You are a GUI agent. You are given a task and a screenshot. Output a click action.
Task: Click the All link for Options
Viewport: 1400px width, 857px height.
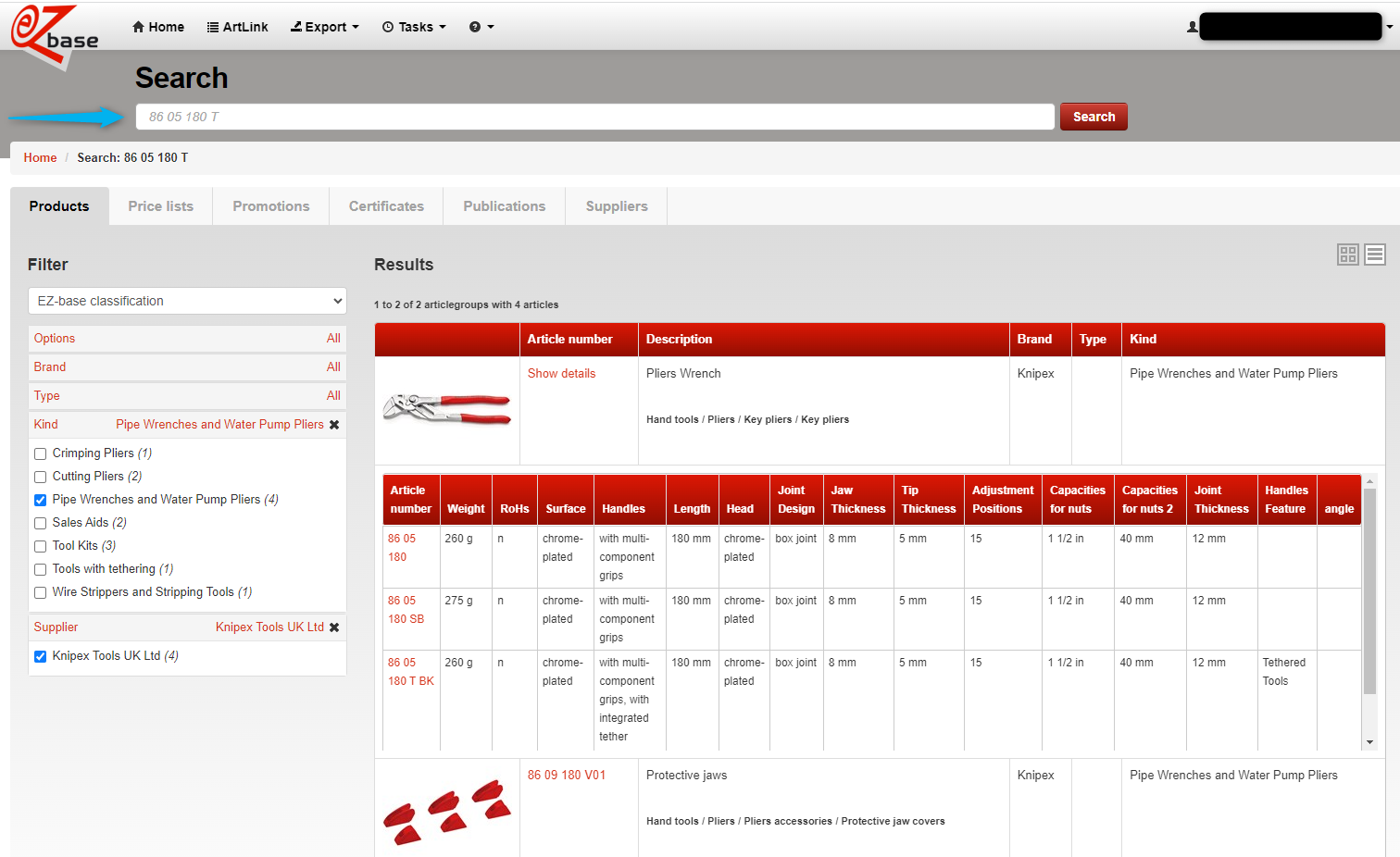[333, 339]
